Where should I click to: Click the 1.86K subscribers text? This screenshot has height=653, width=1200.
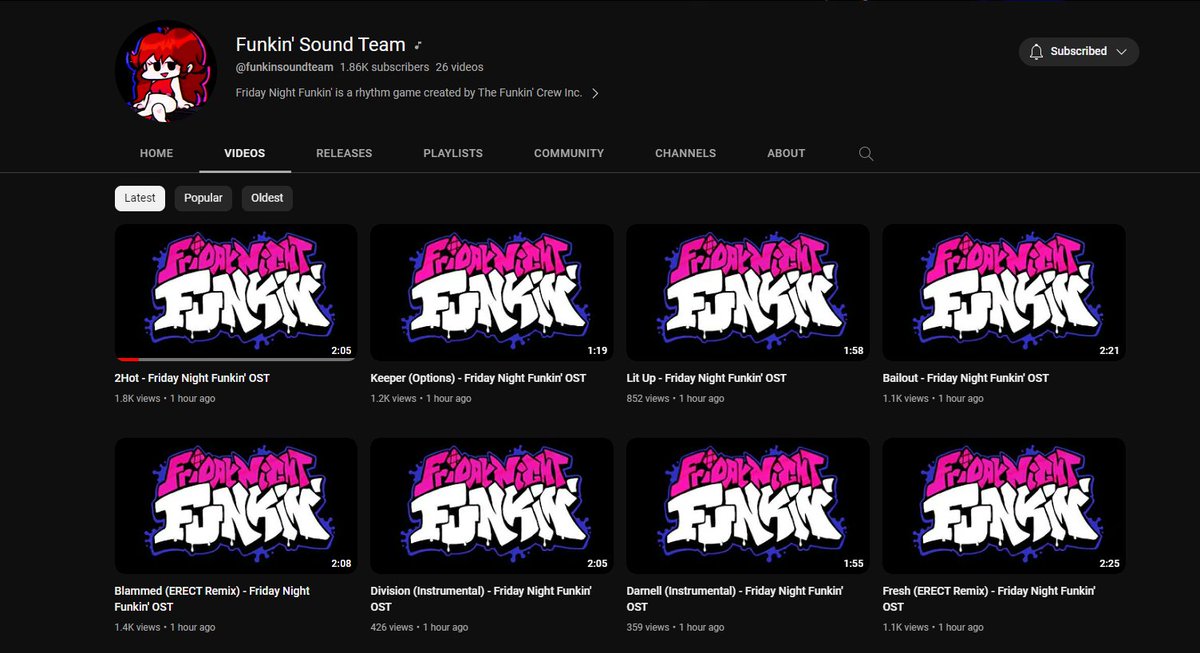pyautogui.click(x=384, y=68)
